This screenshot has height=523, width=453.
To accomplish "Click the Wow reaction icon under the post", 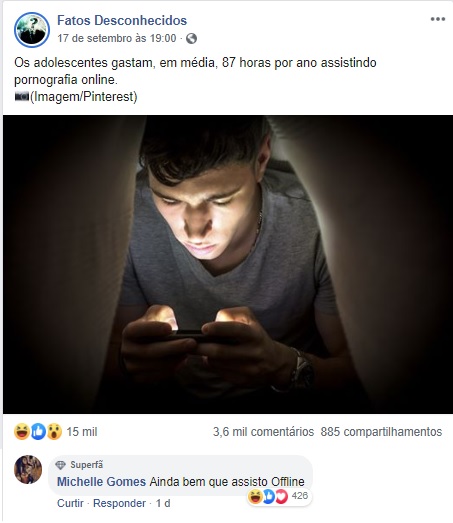I will click(54, 432).
